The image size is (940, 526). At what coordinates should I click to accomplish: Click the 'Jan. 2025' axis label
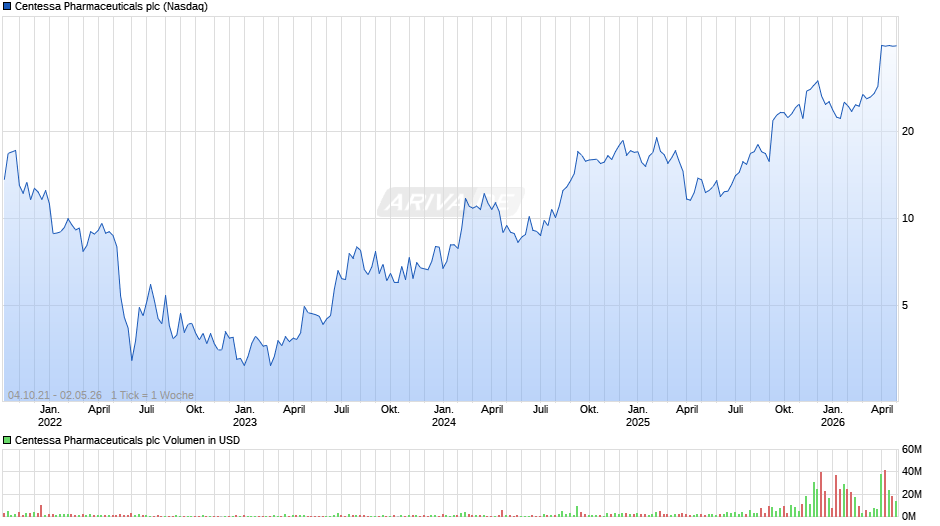tap(638, 416)
